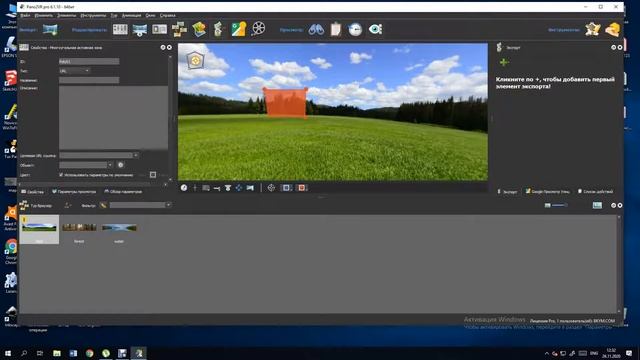Select the first meadow panorama thumbnail

click(x=39, y=229)
